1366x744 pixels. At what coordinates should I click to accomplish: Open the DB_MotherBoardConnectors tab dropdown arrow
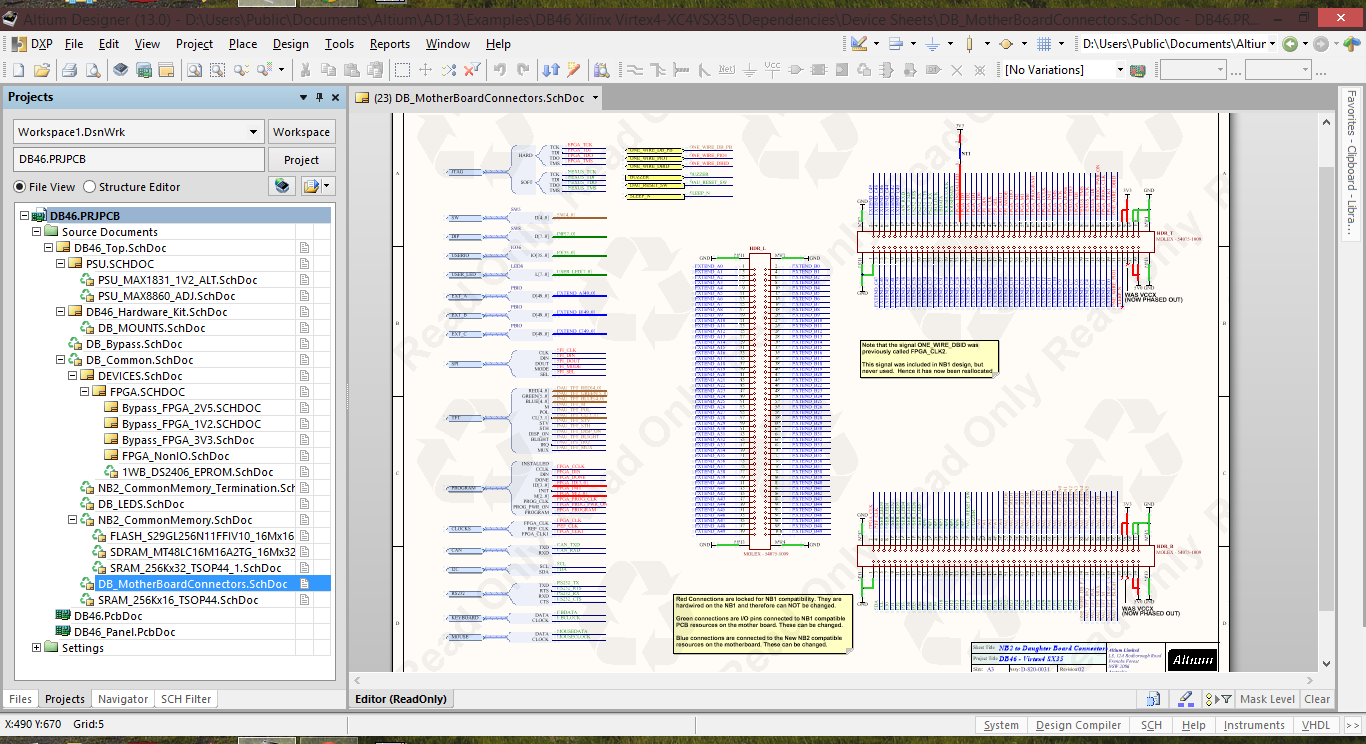(596, 98)
